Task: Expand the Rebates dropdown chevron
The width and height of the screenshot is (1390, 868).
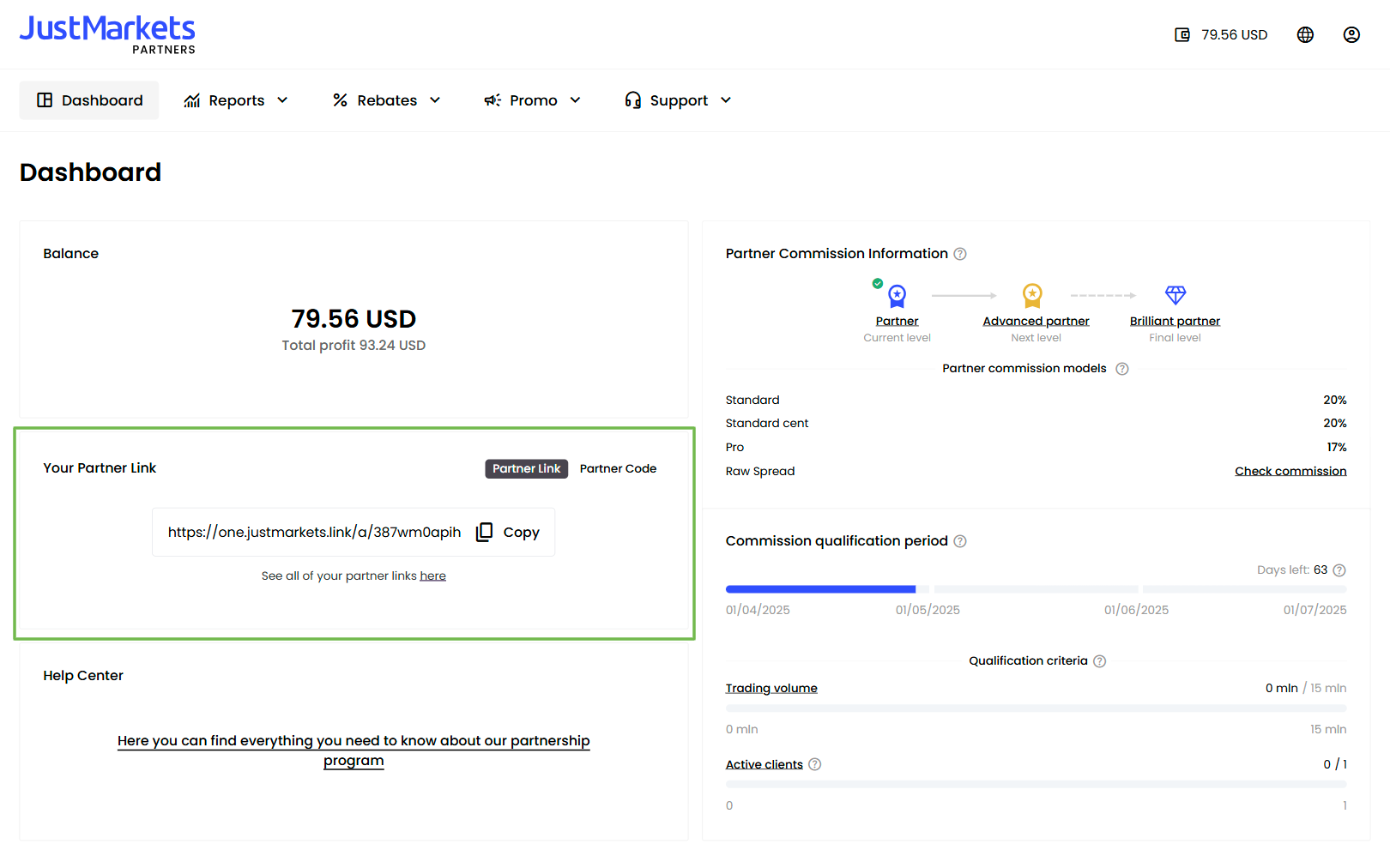Action: click(x=435, y=100)
